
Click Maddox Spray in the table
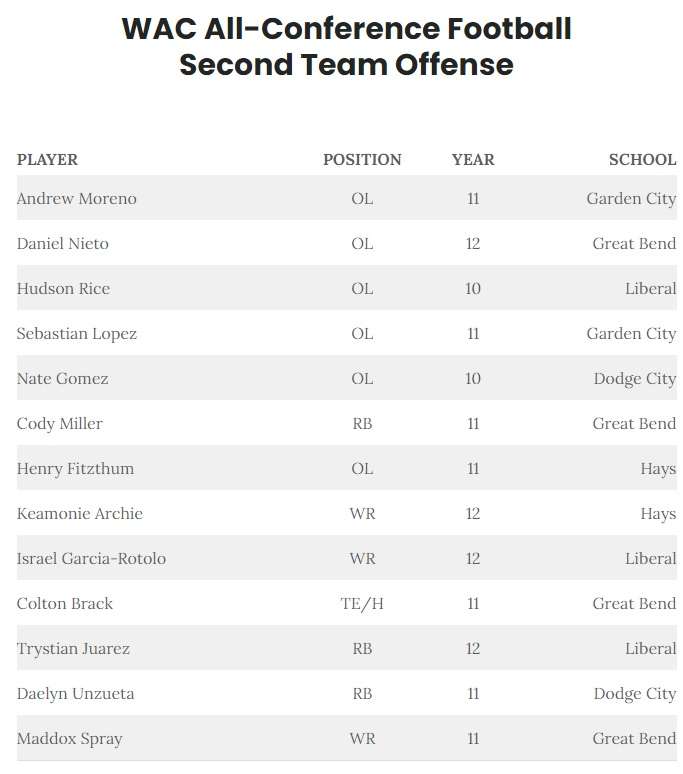pyautogui.click(x=70, y=738)
